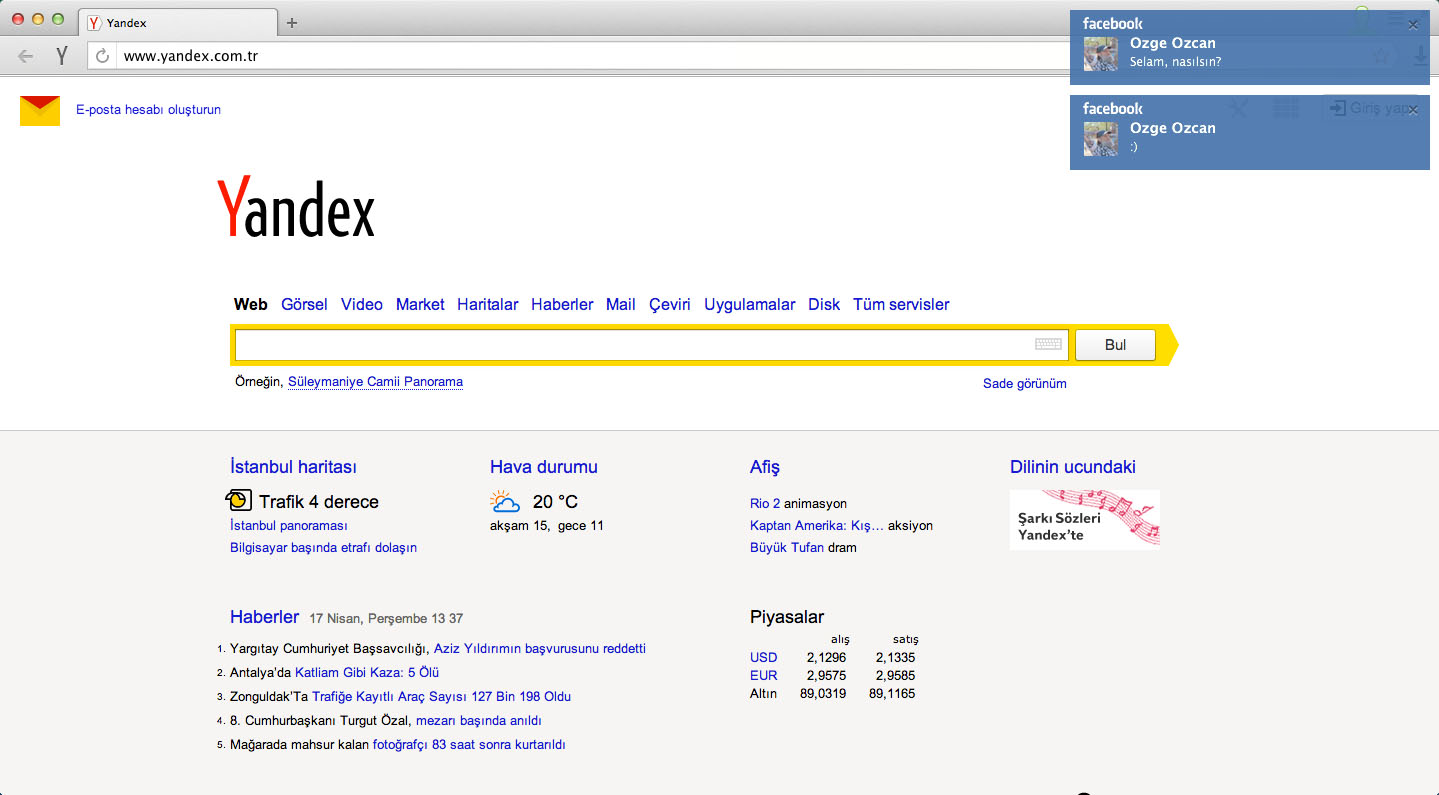Click the Şarkı Sözleri Yandex'te banner
The image size is (1439, 795).
point(1084,519)
